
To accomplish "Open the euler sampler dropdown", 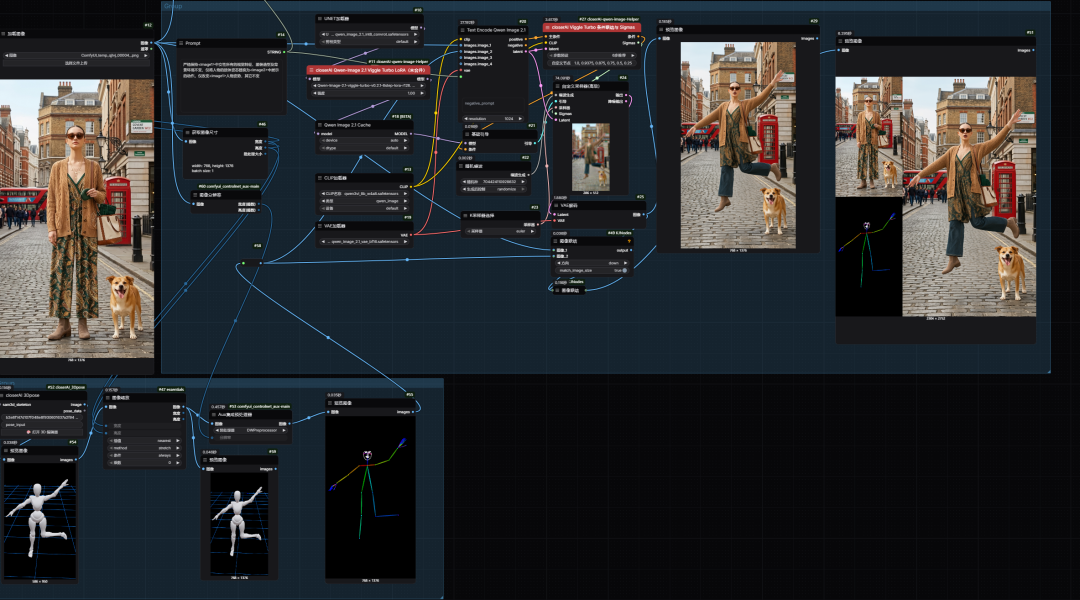I will [501, 231].
